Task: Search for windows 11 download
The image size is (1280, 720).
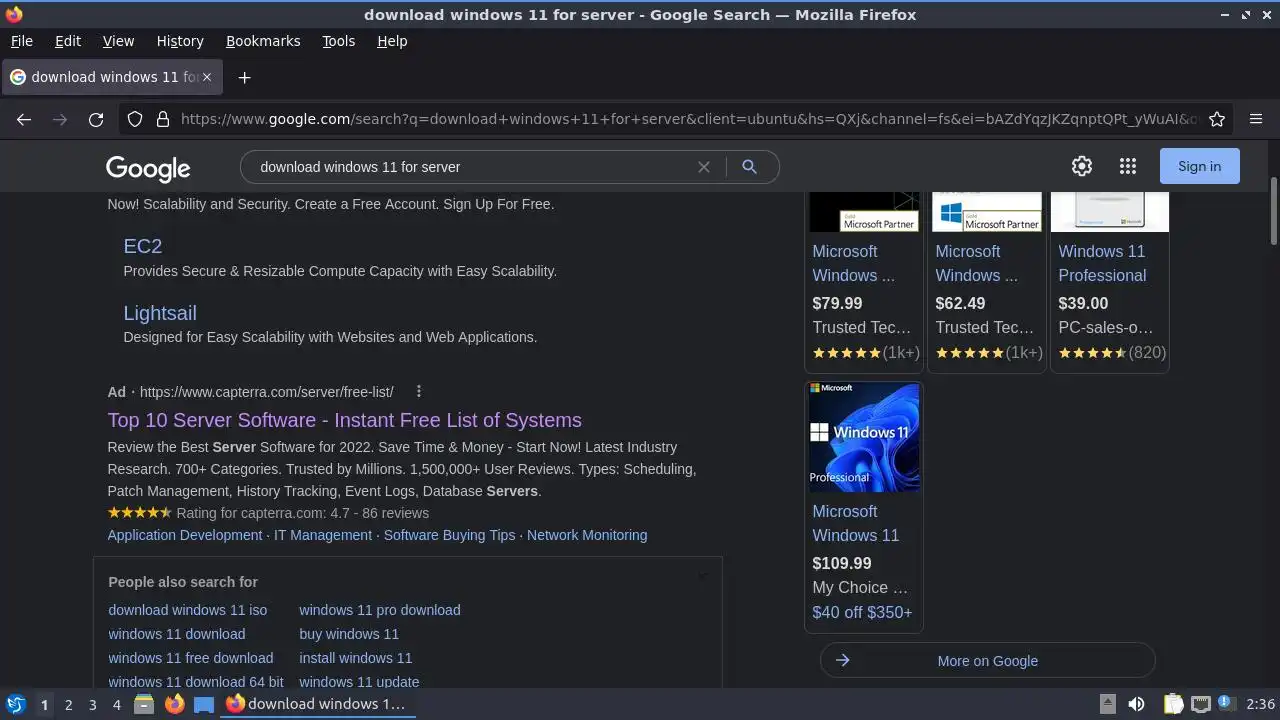Action: 177,634
